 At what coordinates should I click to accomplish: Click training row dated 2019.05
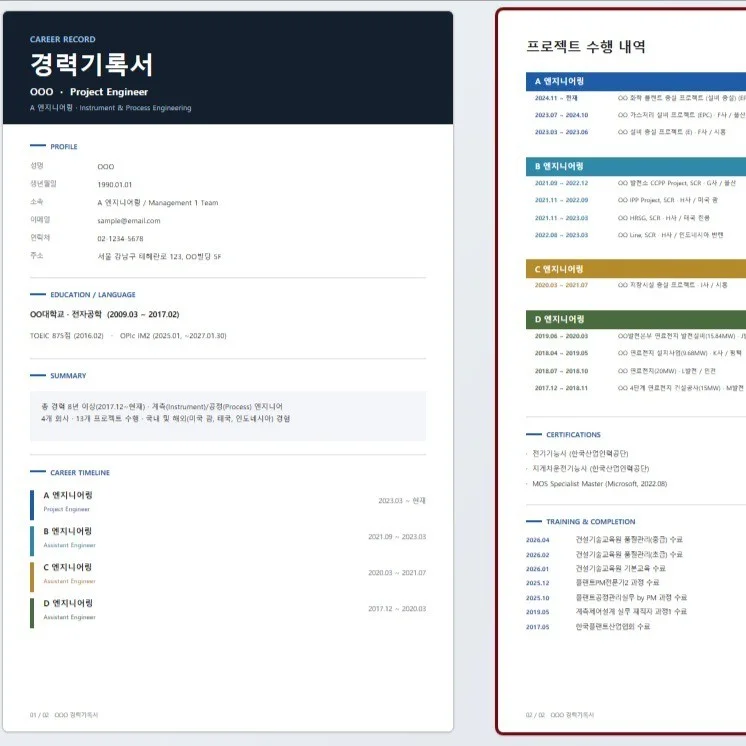coord(606,612)
